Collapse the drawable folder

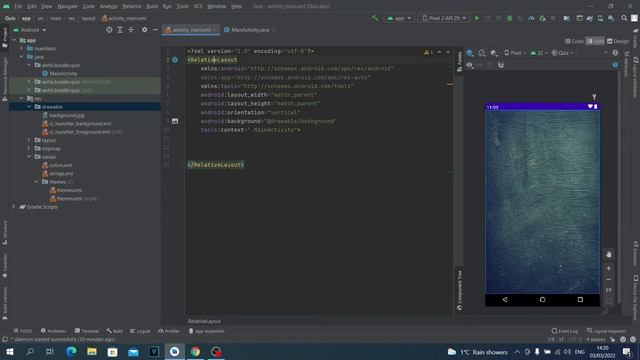(29, 107)
